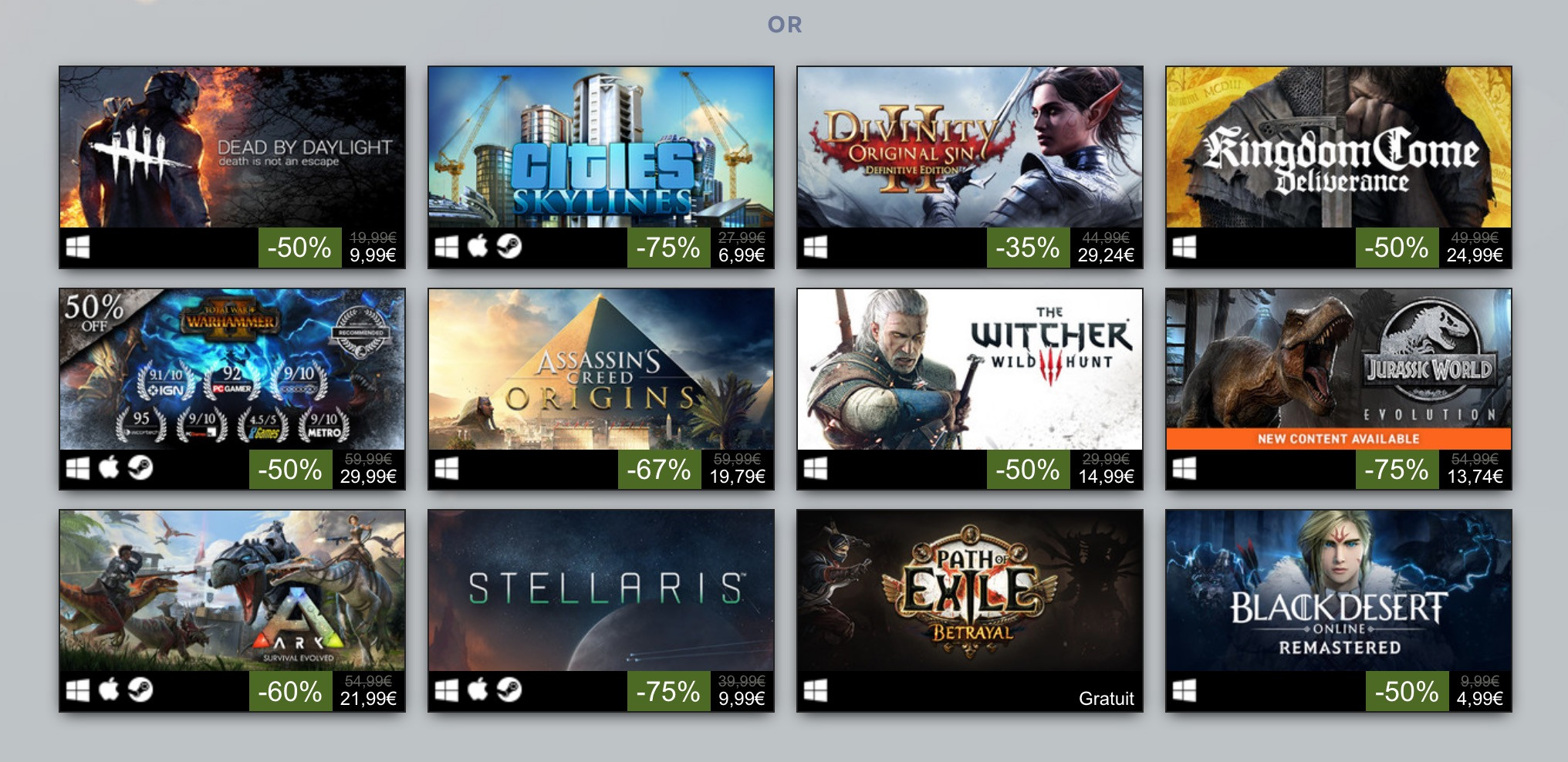Click the -75% discount on Cities Skylines
1568x762 pixels.
click(668, 248)
